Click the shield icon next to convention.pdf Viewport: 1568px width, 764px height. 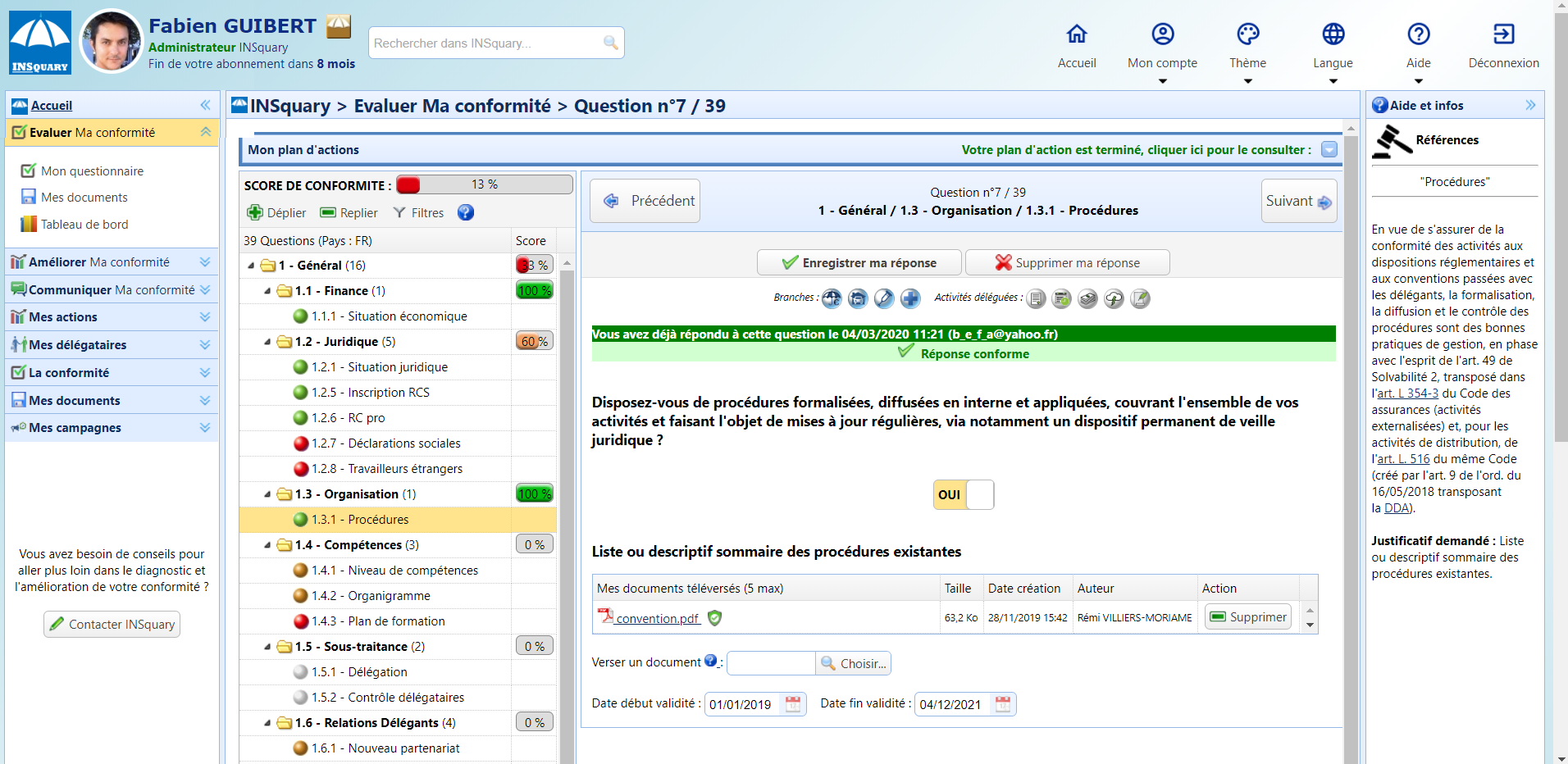pyautogui.click(x=715, y=617)
